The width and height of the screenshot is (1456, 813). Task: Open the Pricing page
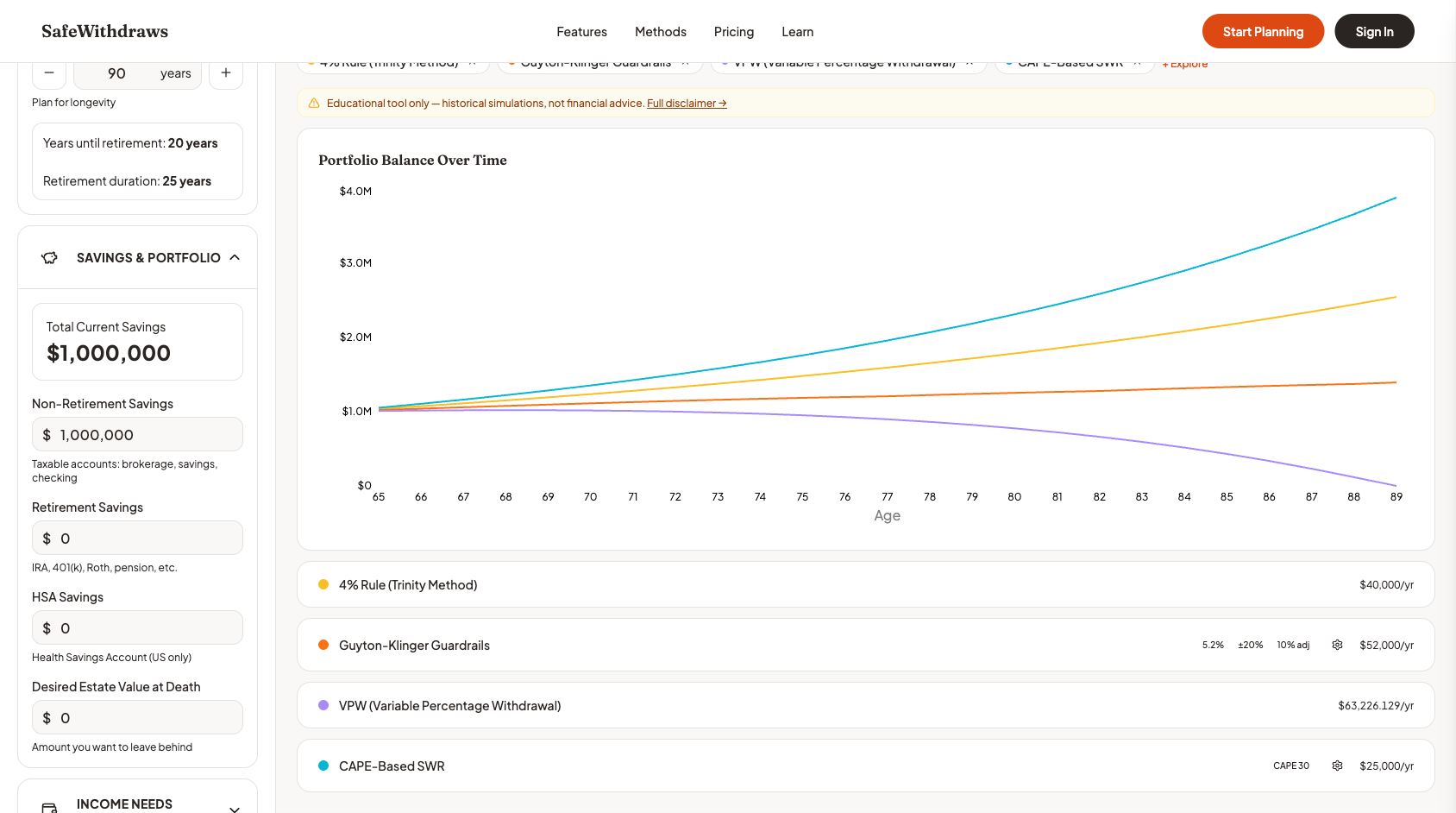[734, 32]
